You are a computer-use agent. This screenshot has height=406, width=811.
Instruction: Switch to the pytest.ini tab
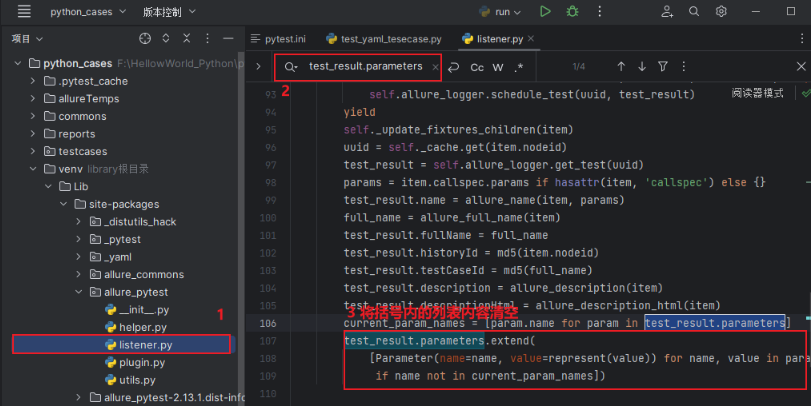(278, 39)
